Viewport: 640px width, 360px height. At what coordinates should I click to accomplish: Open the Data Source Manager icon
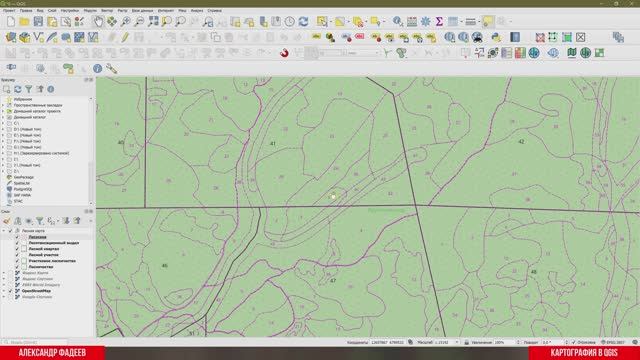[11, 38]
